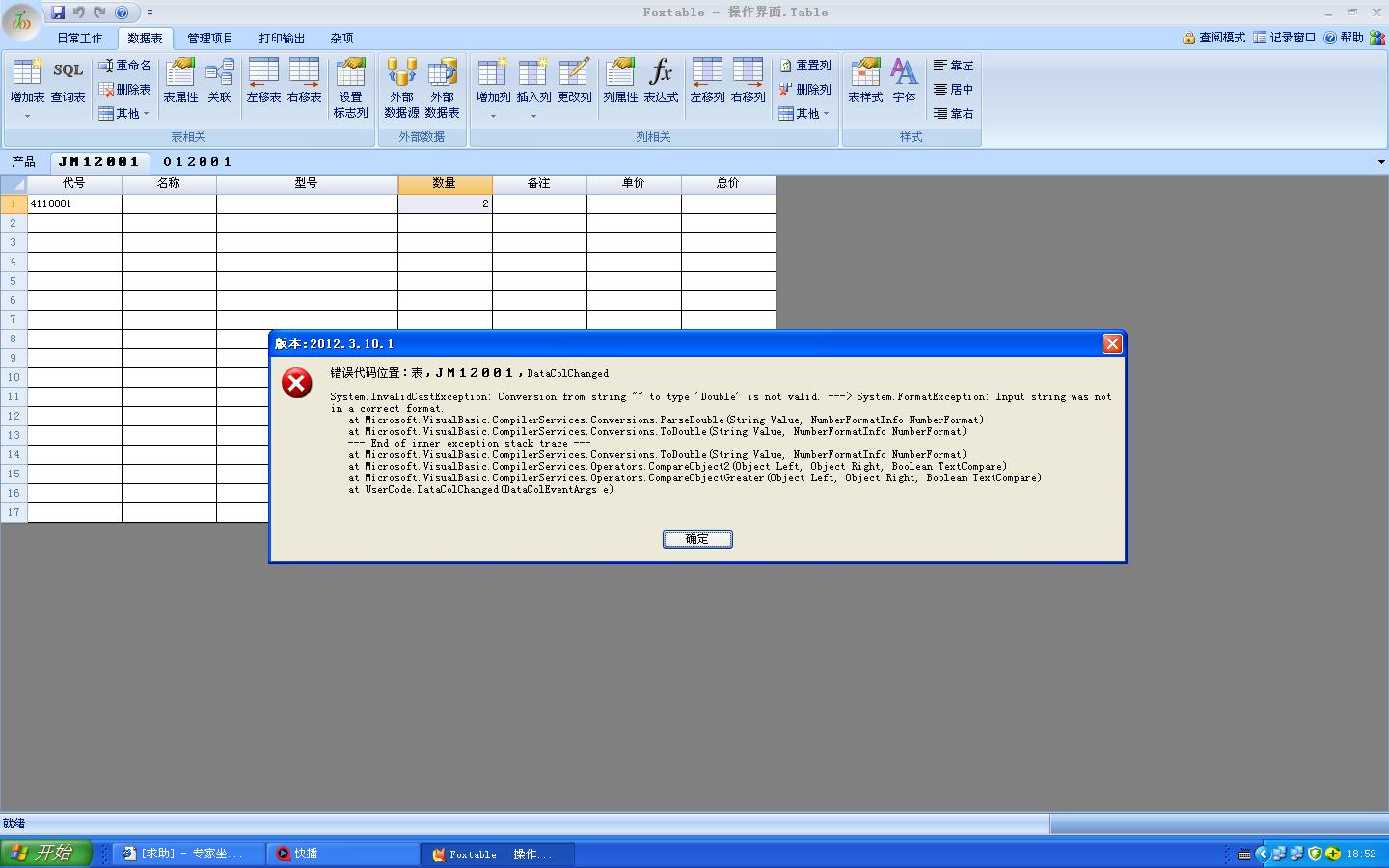Switch to the 日常工作 ribbon tab
Image resolution: width=1389 pixels, height=868 pixels.
(x=79, y=39)
